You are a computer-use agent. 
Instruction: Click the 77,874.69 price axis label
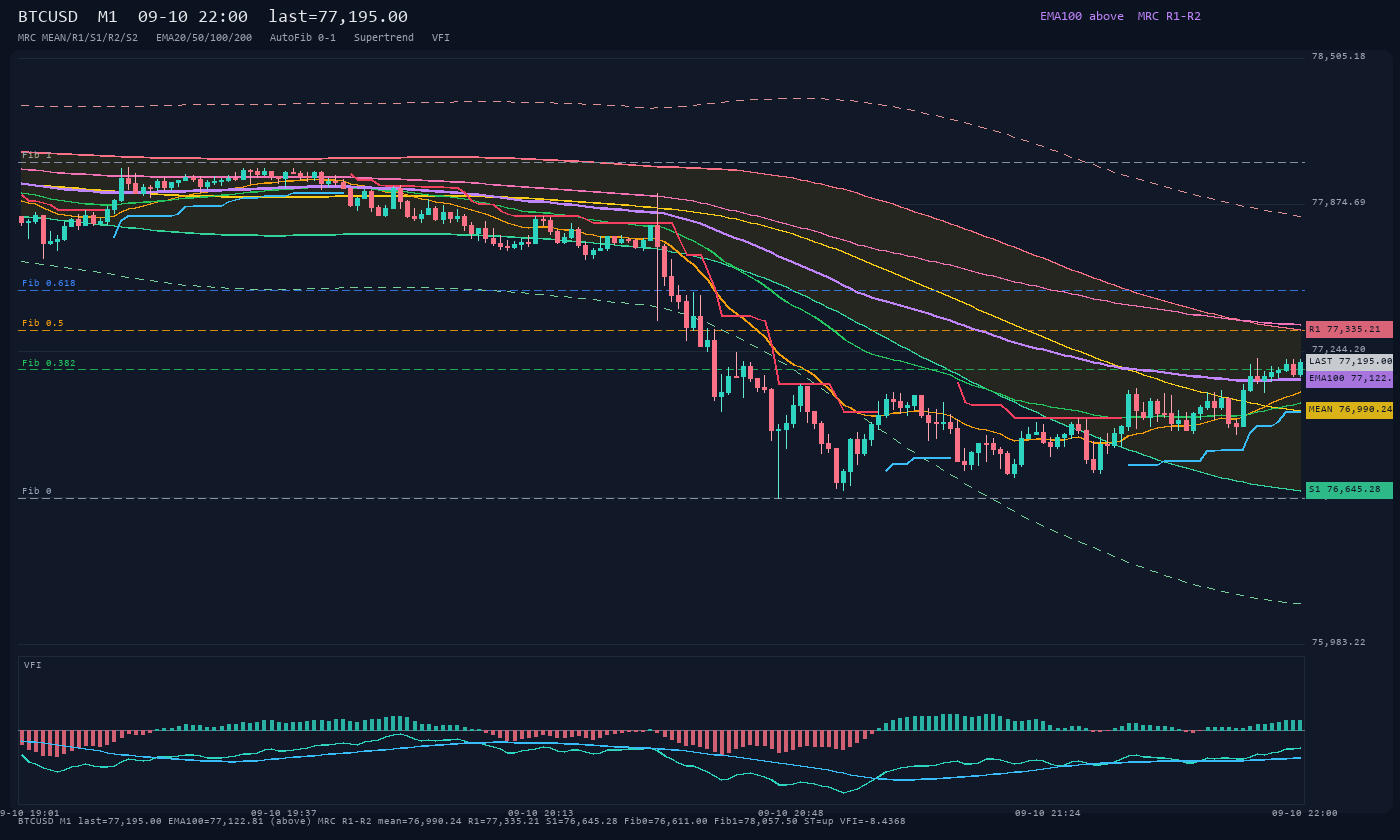pyautogui.click(x=1338, y=202)
